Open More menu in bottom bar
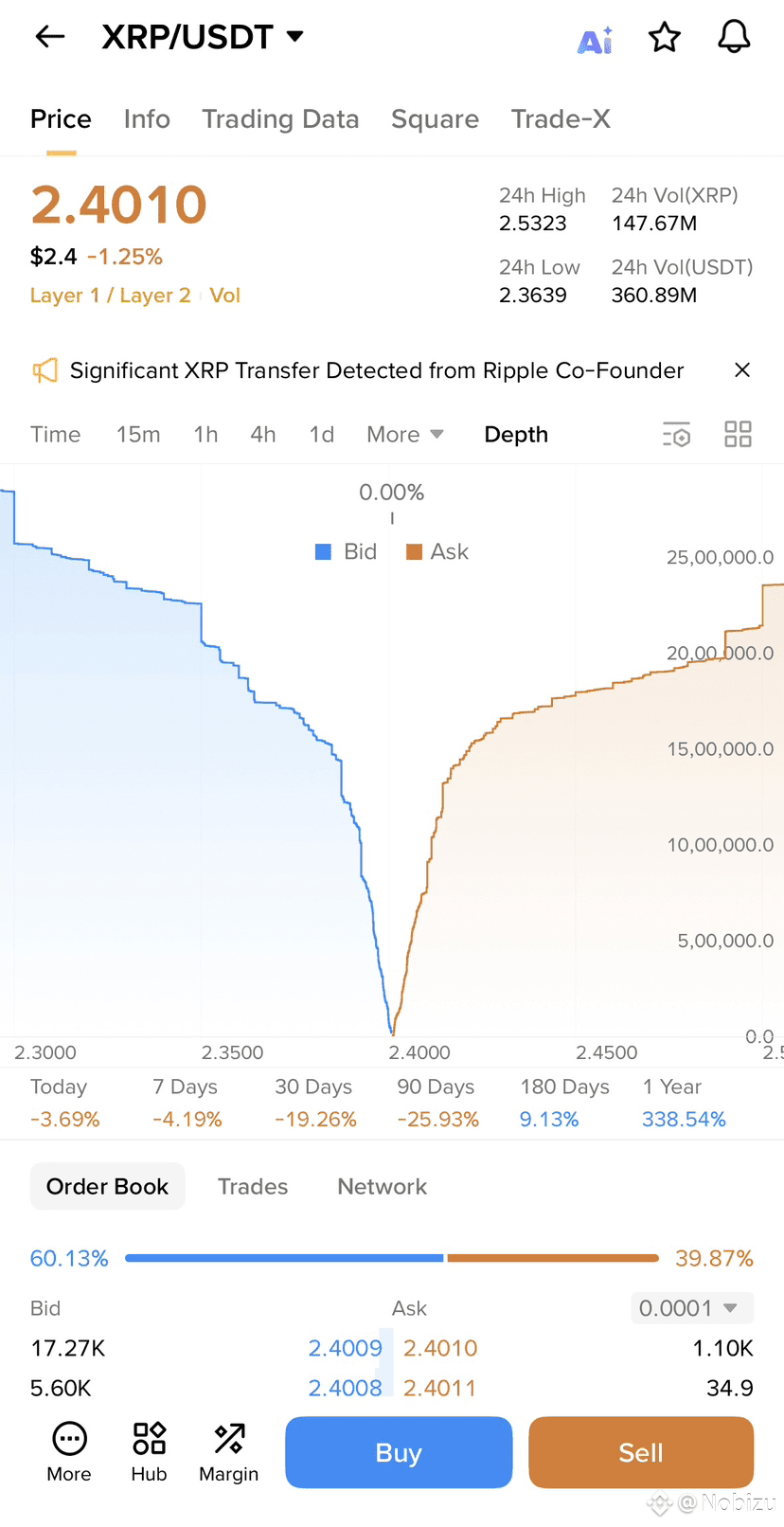The width and height of the screenshot is (784, 1527). pyautogui.click(x=69, y=1452)
